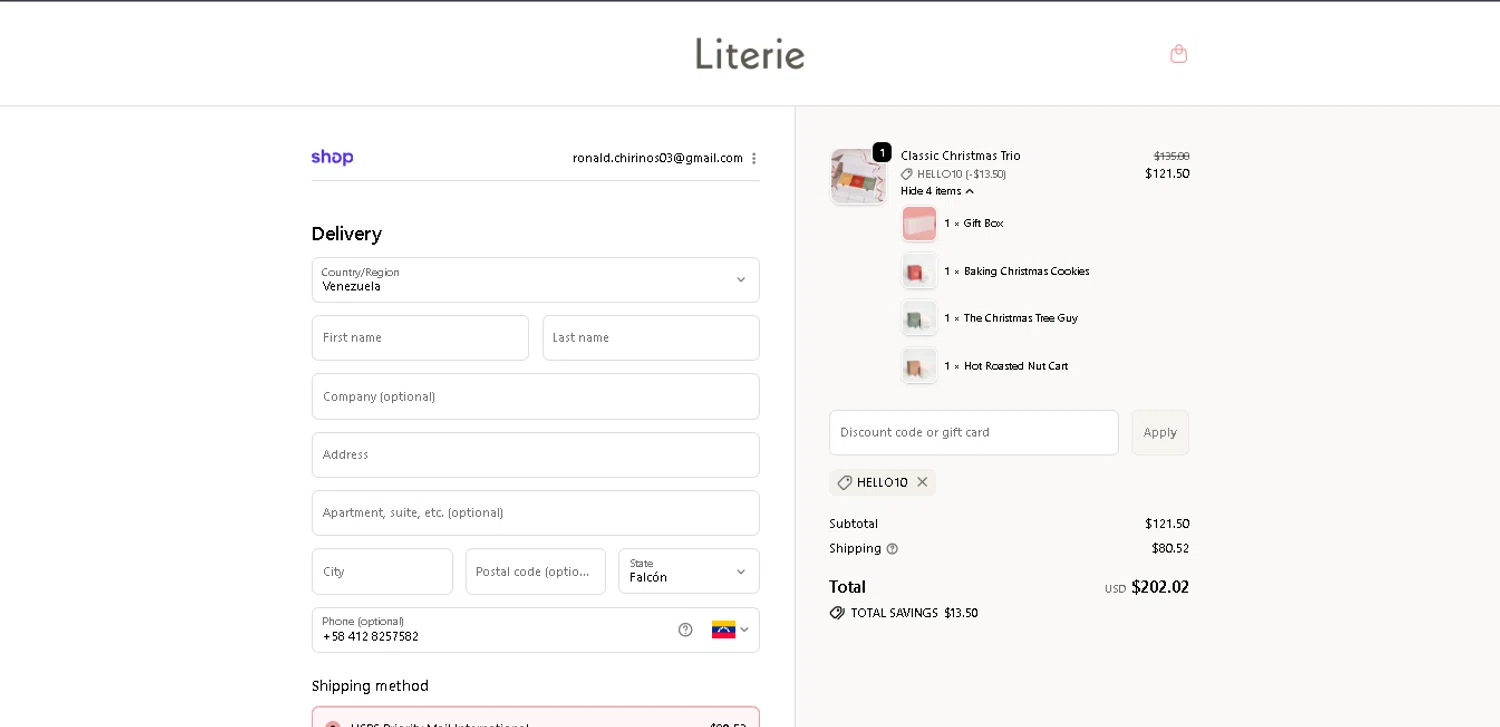The image size is (1500, 727).
Task: Click the email address ronald.chirinos03@gmail.com
Action: 657,158
